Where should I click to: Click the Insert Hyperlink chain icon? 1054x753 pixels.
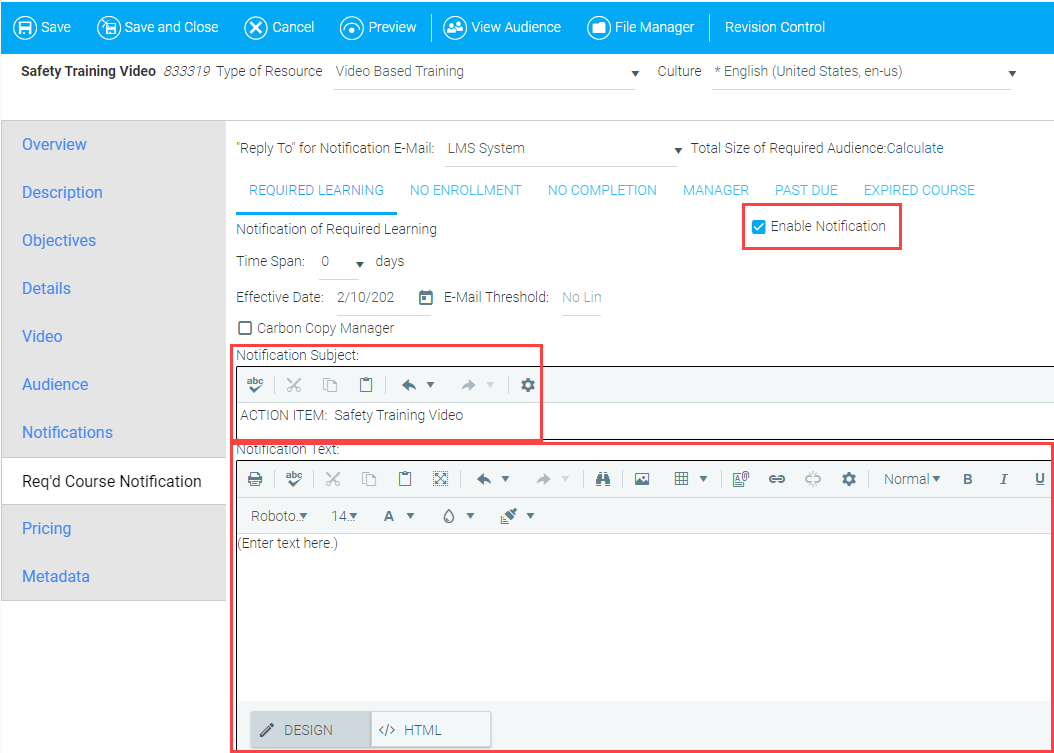(777, 479)
